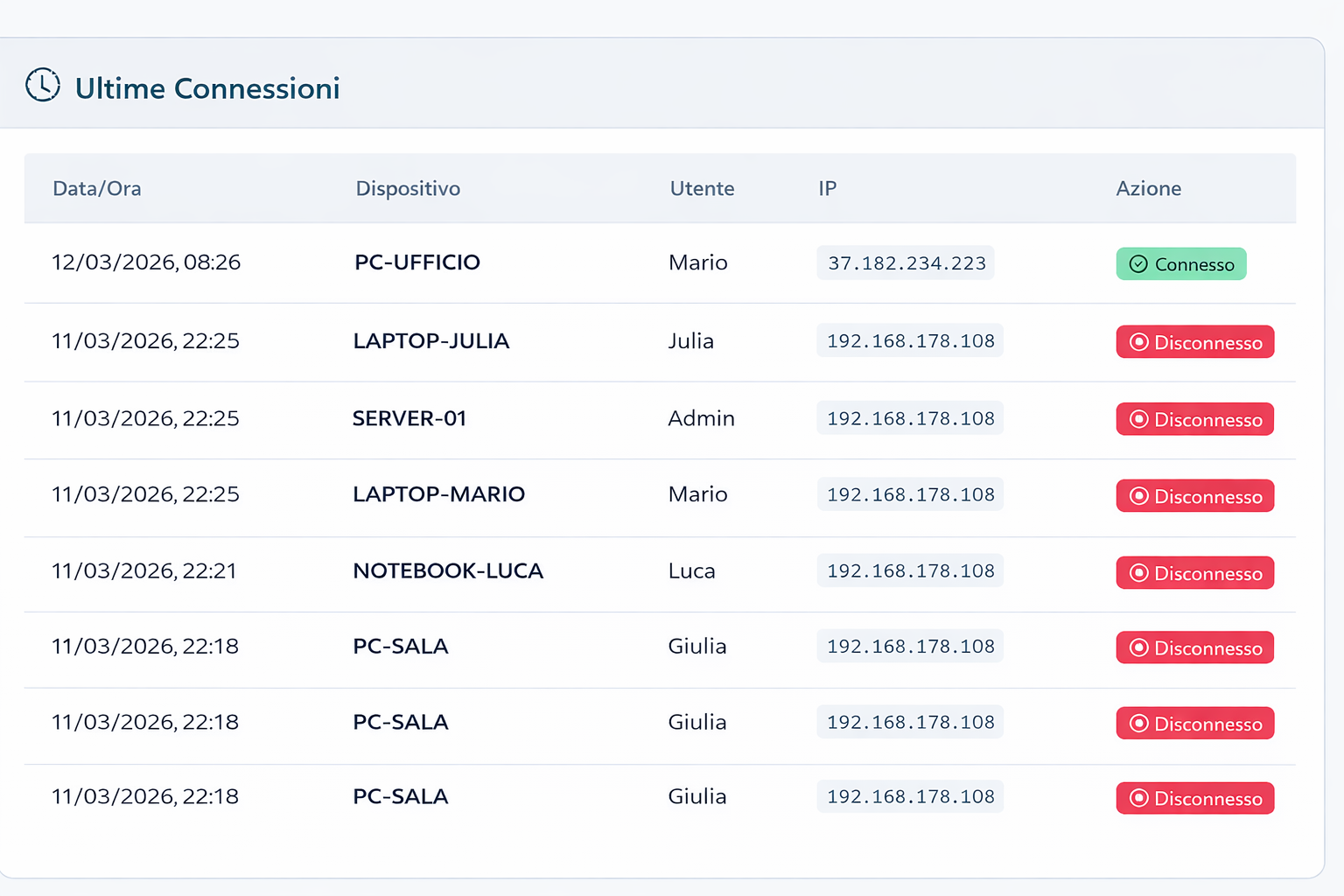Click the Utente column header

click(x=702, y=188)
